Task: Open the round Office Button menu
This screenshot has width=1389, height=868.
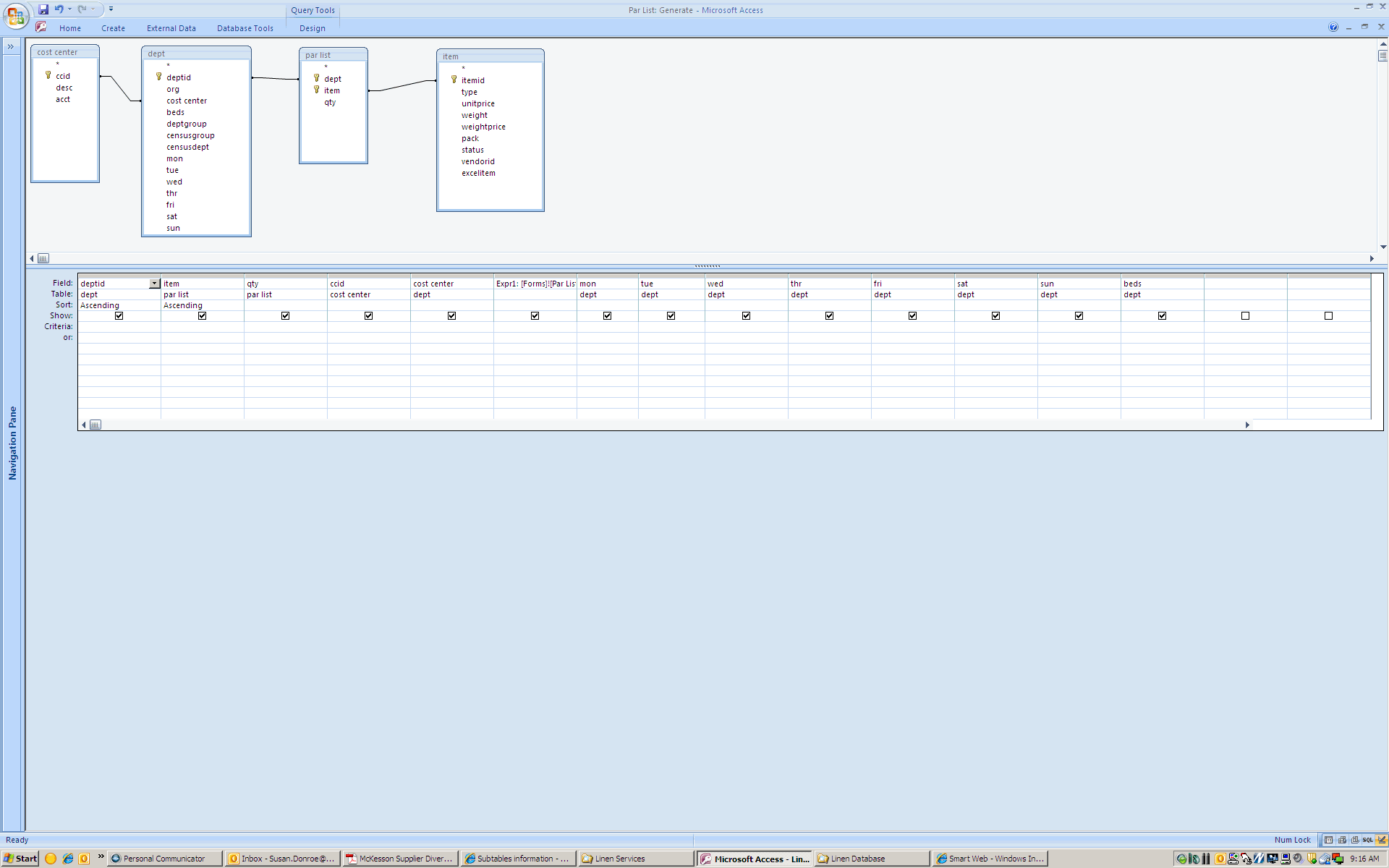Action: click(x=15, y=14)
